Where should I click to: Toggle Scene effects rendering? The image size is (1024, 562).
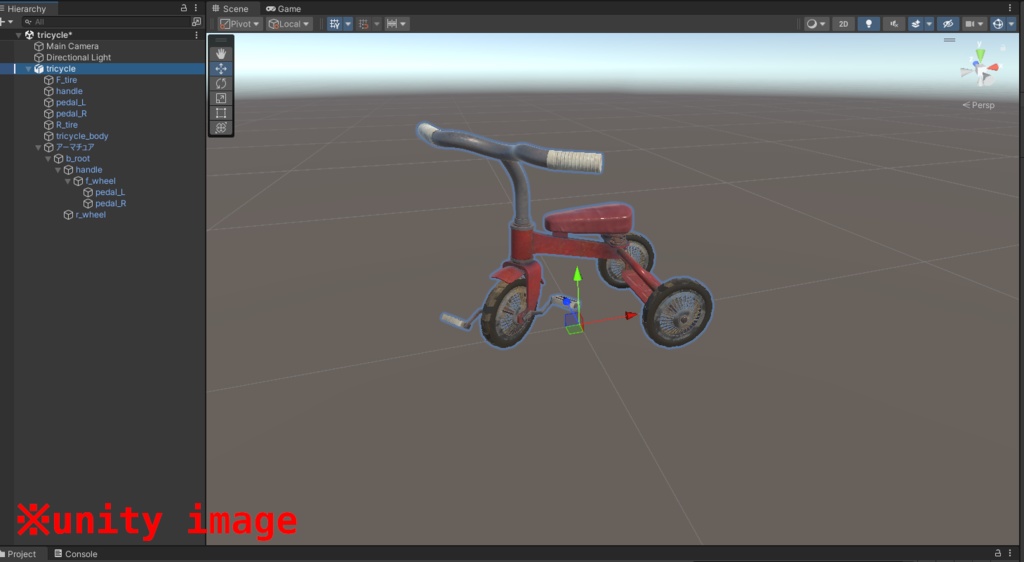pos(916,23)
